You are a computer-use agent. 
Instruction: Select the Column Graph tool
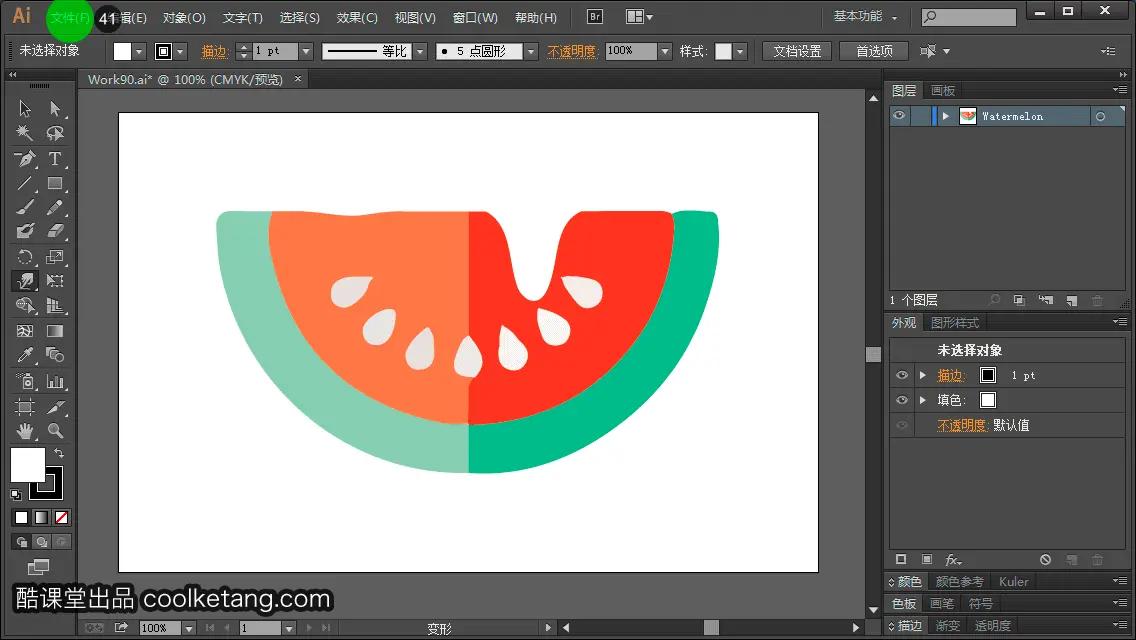pos(55,381)
